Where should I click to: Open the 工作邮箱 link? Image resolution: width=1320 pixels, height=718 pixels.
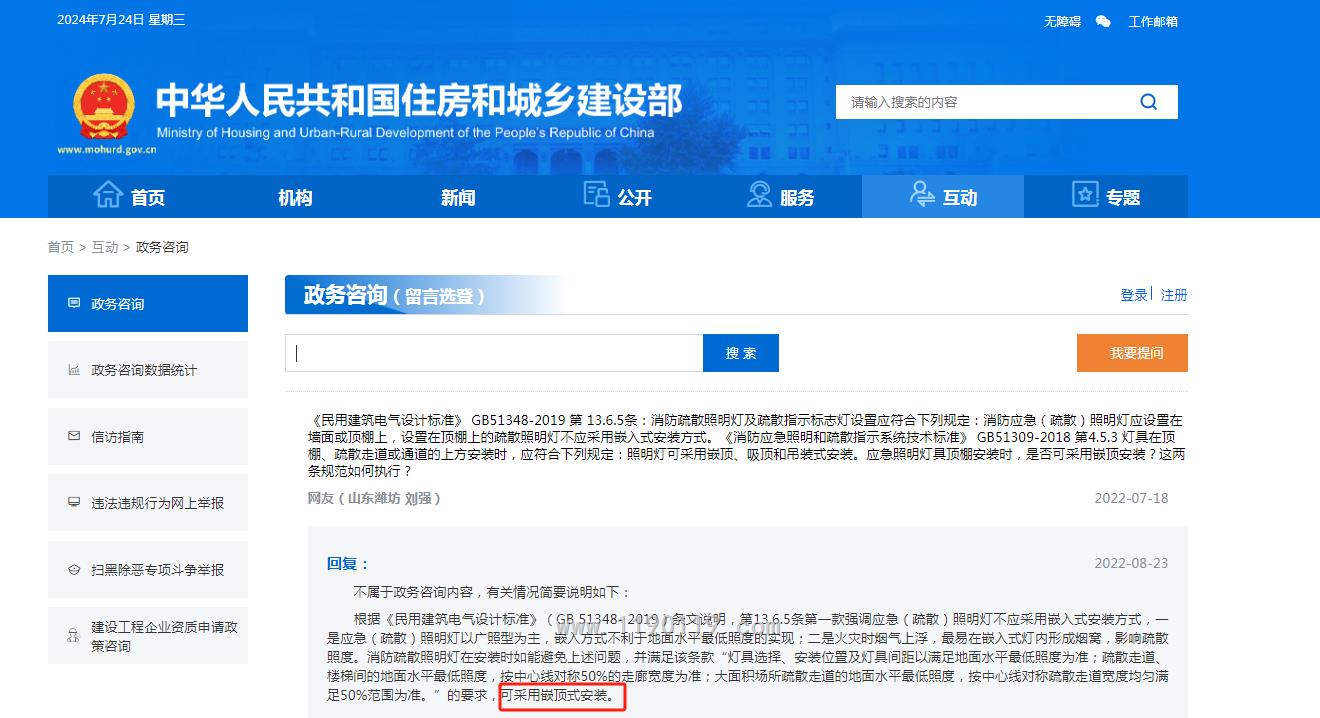(1153, 21)
